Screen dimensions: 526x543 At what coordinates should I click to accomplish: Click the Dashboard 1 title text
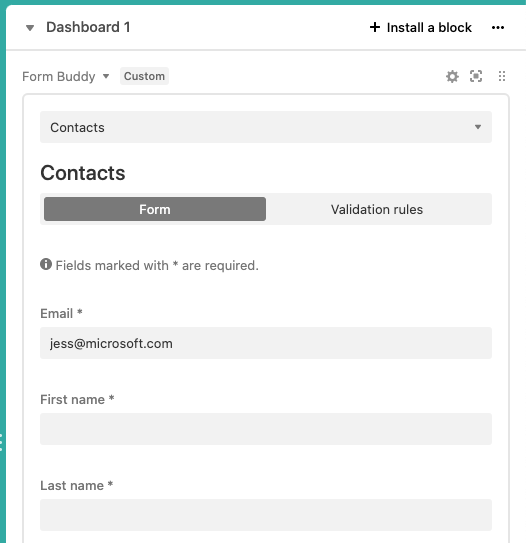[x=88, y=27]
